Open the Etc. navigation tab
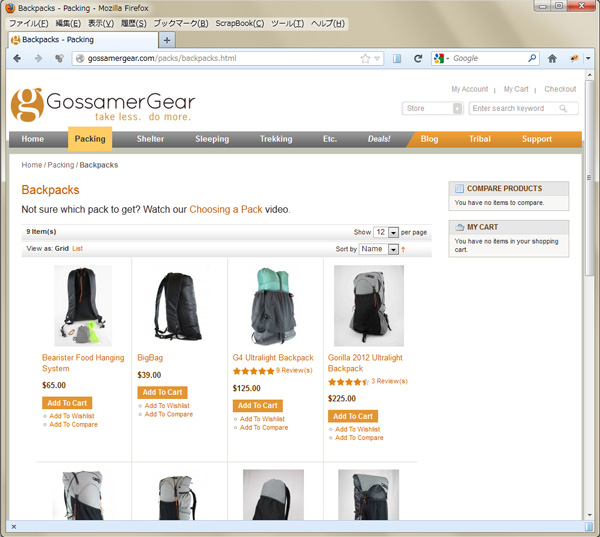This screenshot has width=600, height=537. point(330,139)
